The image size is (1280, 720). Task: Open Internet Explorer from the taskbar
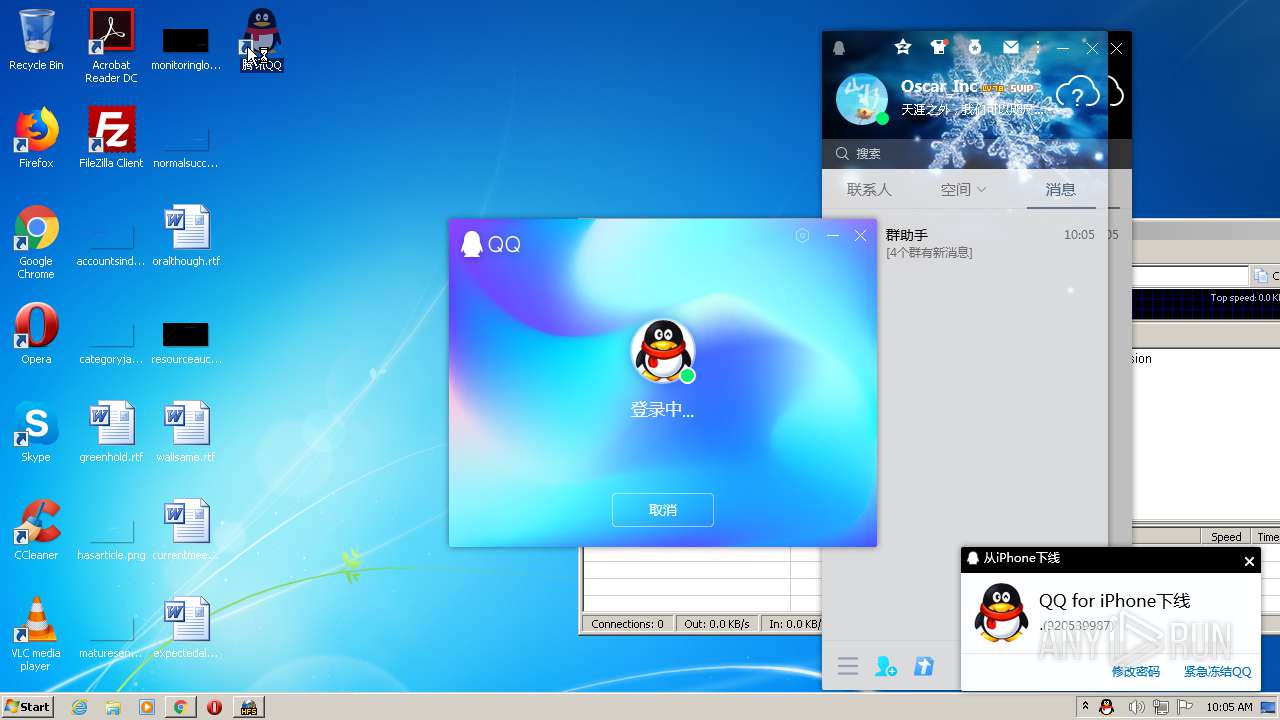(79, 707)
